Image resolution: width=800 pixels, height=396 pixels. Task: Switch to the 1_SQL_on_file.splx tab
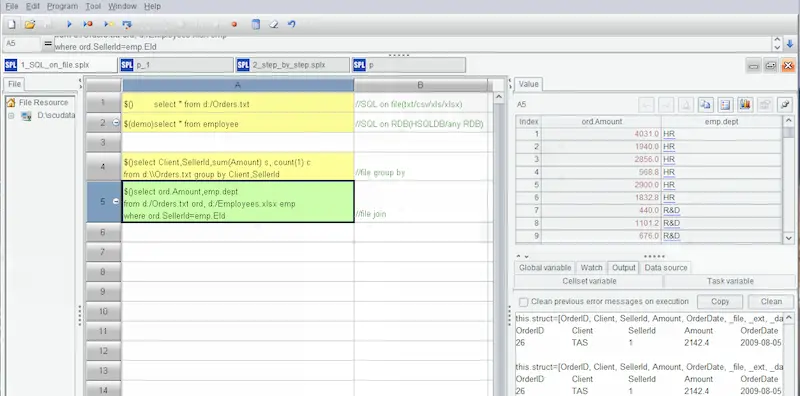click(60, 65)
